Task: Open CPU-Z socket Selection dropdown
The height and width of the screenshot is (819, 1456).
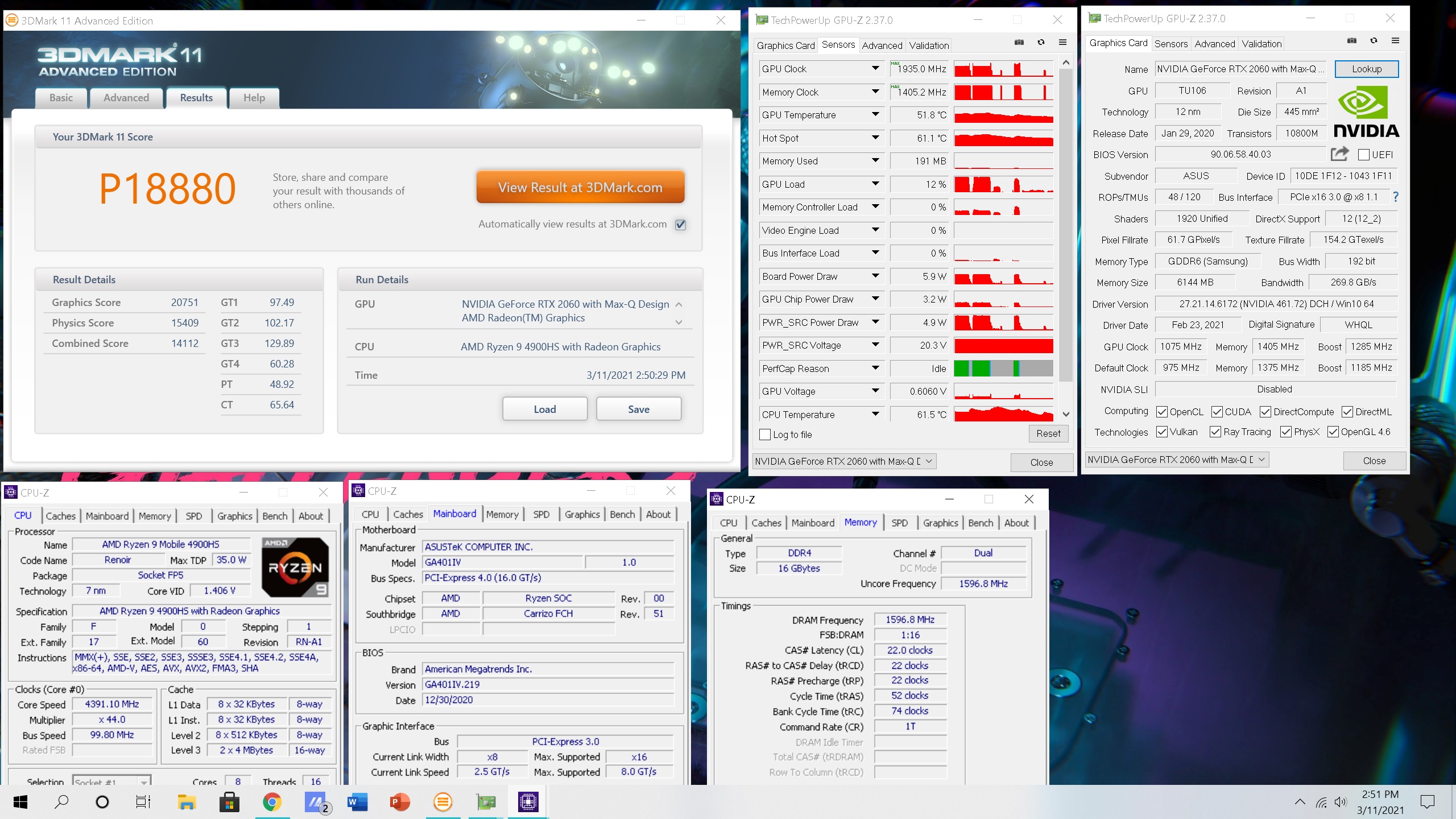Action: [111, 782]
